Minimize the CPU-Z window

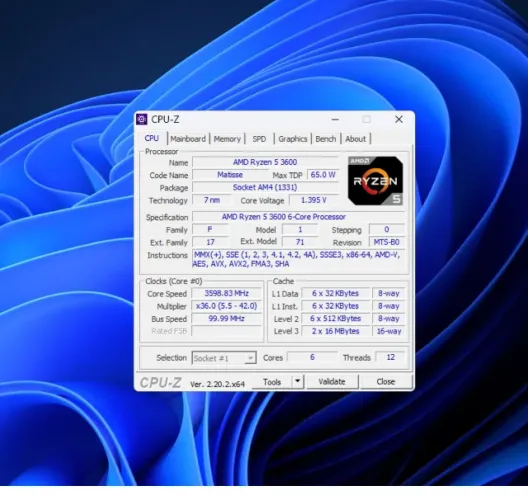coord(335,119)
